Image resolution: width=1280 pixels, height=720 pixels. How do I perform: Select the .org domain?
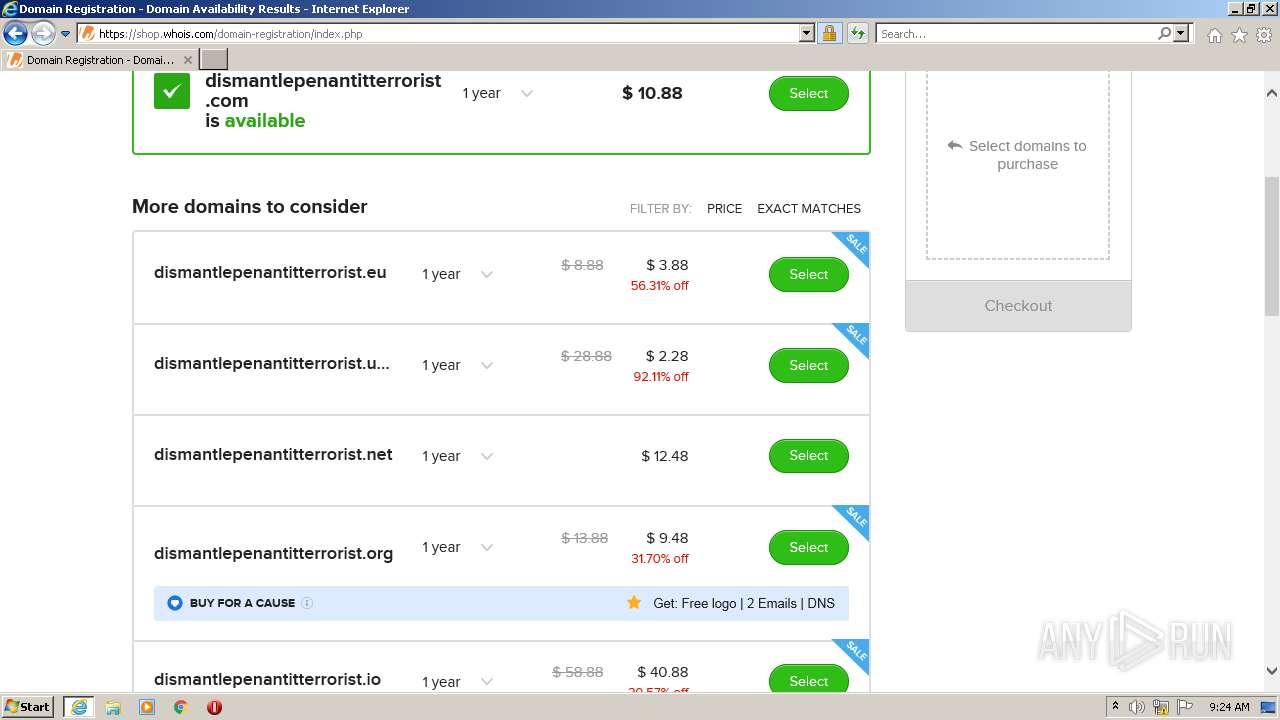pyautogui.click(x=808, y=547)
